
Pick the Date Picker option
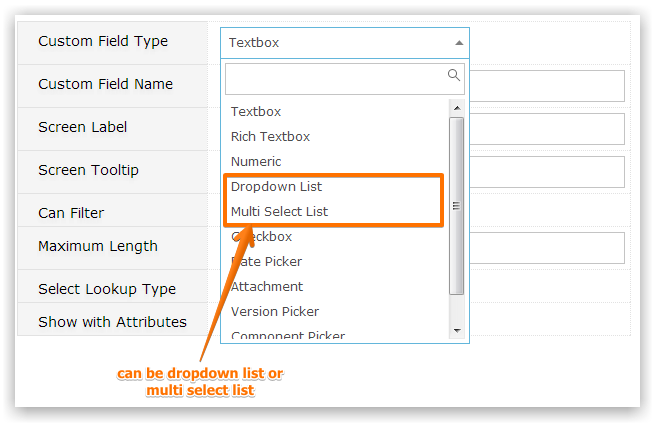point(266,262)
